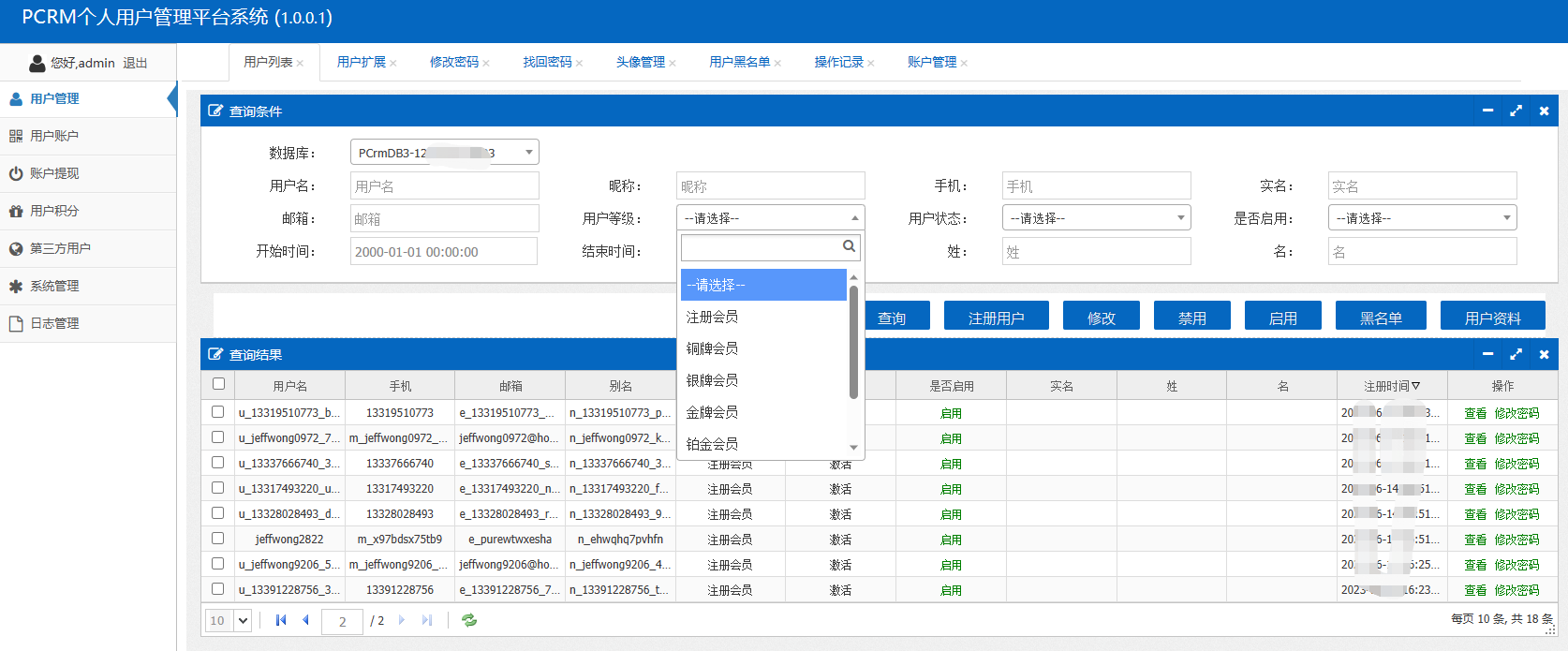Go to previous page using arrow icon
This screenshot has height=651, width=1568.
coord(305,620)
